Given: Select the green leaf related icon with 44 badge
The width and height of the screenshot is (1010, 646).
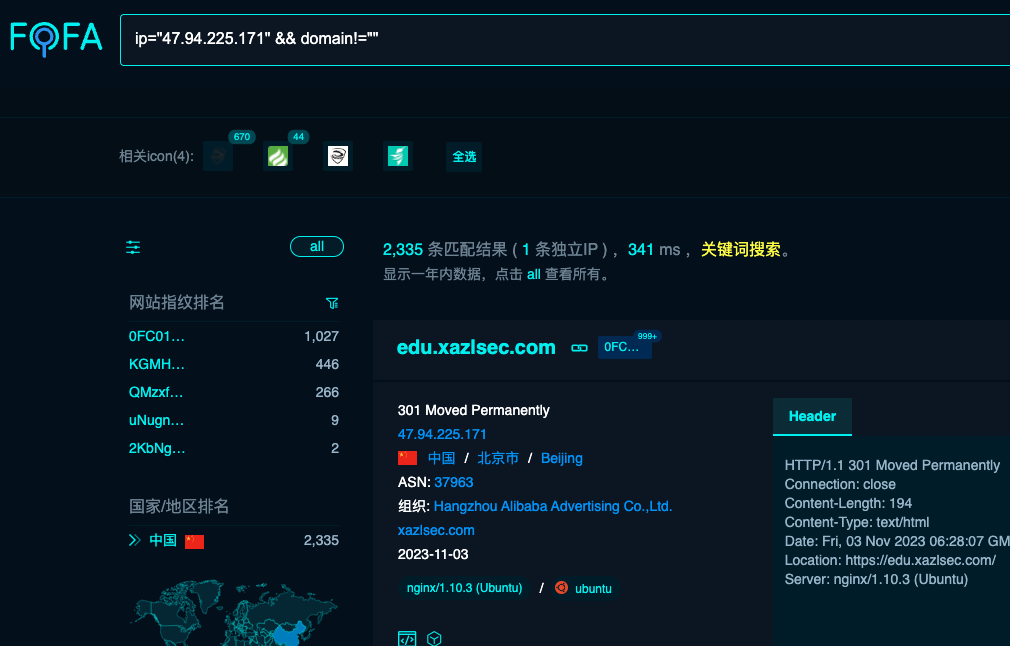Looking at the screenshot, I should [x=278, y=156].
